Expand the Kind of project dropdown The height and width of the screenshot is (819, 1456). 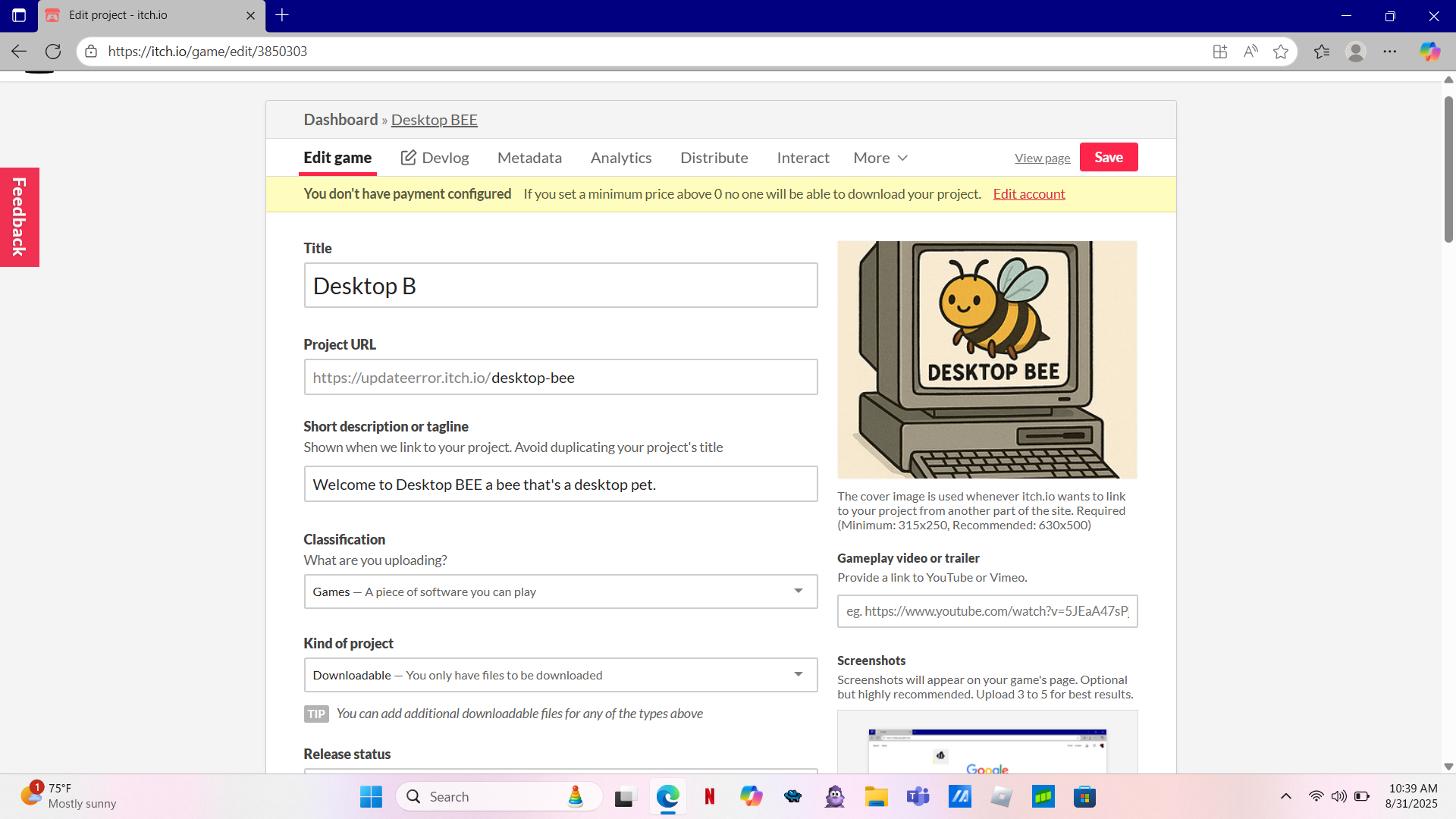560,675
